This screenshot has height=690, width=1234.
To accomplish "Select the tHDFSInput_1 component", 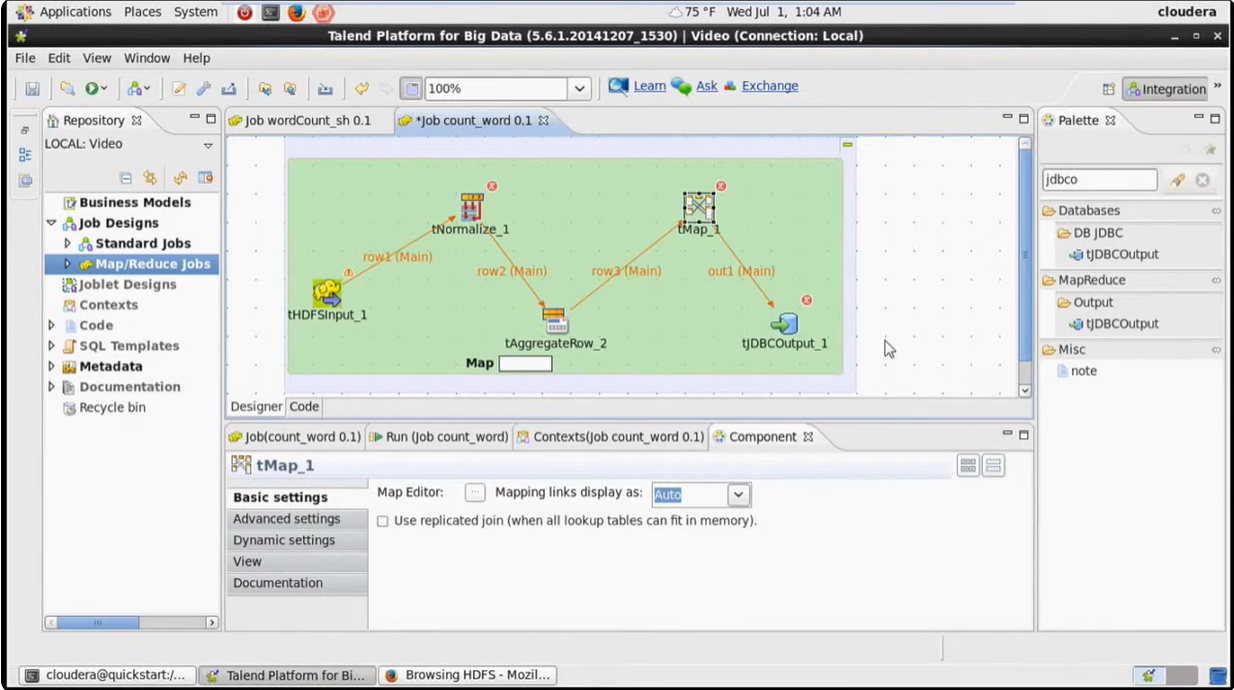I will [326, 293].
